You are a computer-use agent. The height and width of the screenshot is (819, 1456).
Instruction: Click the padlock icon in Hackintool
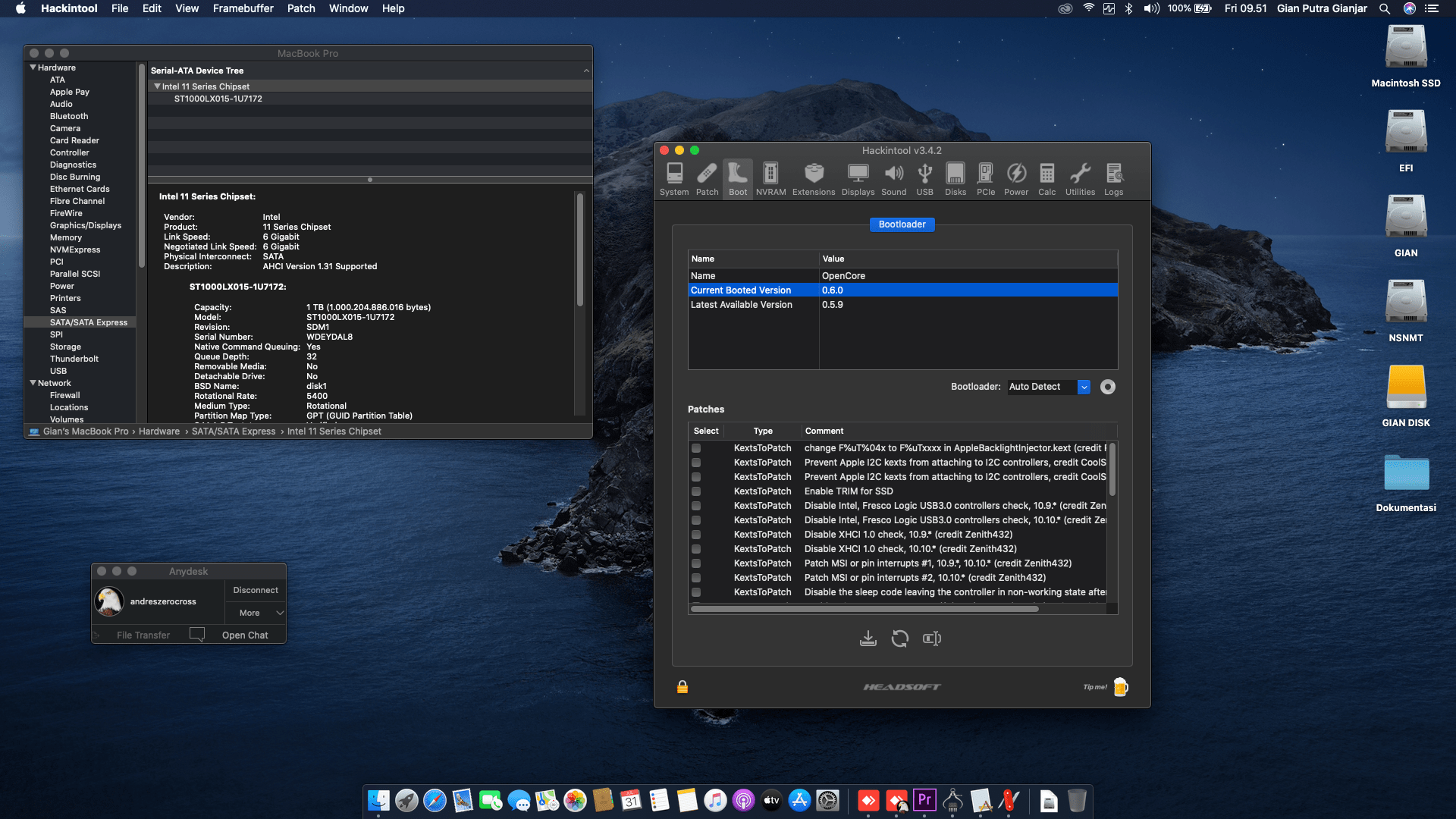tap(682, 687)
